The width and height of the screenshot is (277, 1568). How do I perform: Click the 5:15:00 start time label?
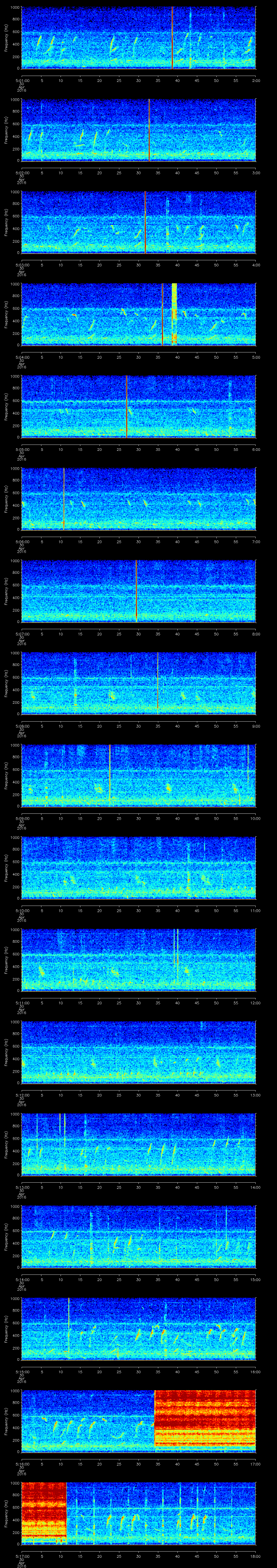(x=22, y=1372)
